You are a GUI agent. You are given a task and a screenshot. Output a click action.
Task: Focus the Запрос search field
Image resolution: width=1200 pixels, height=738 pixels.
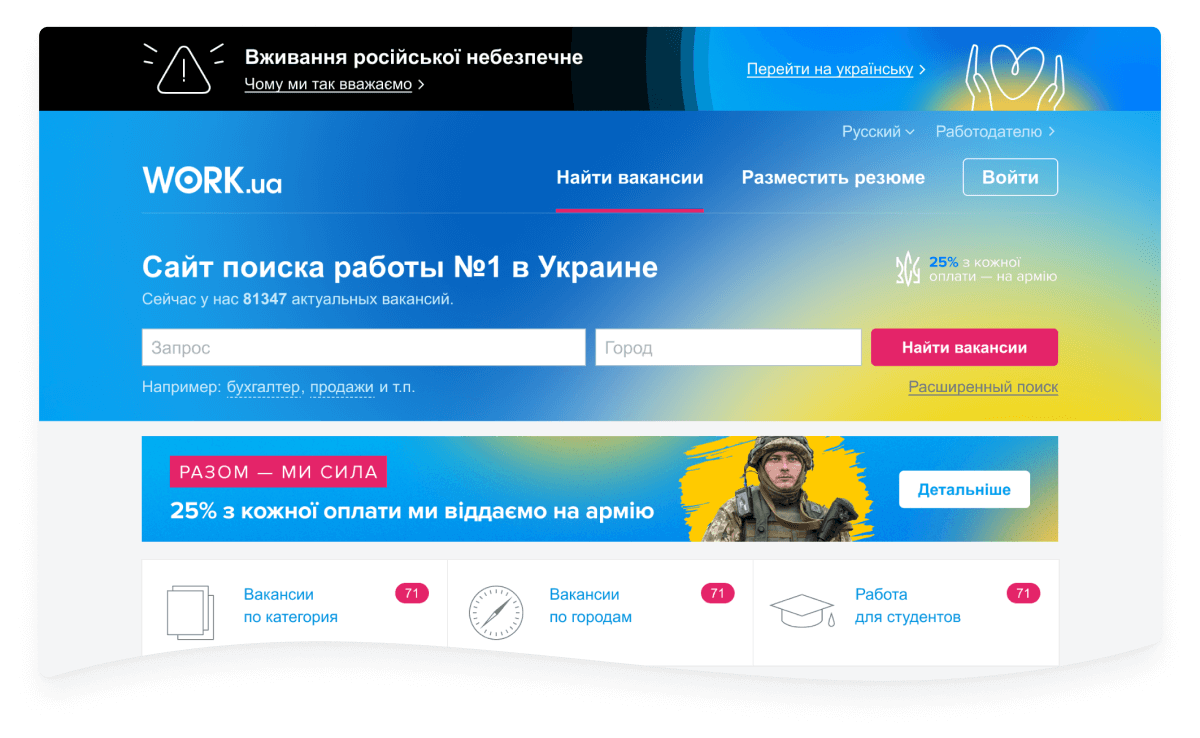(364, 347)
